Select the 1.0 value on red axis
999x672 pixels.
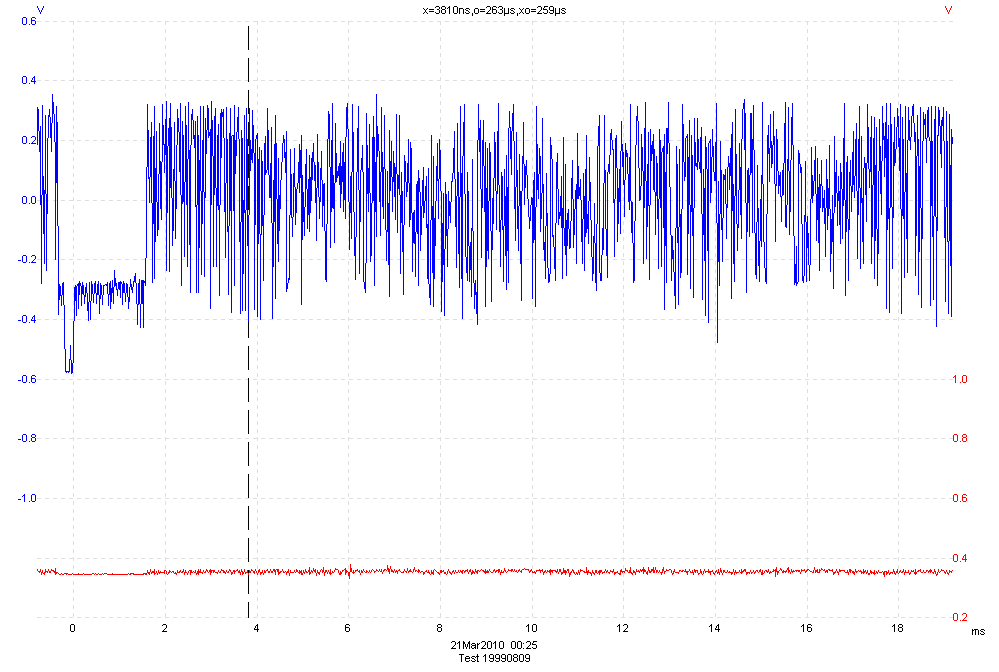pyautogui.click(x=959, y=380)
